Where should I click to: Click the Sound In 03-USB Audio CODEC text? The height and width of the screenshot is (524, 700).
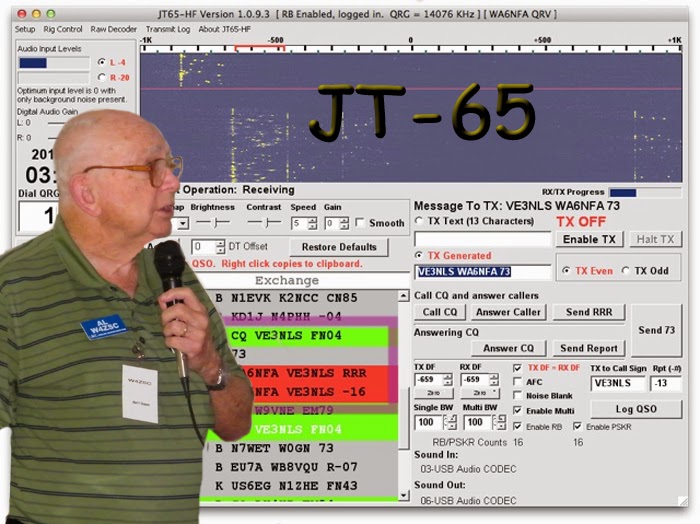(468, 469)
